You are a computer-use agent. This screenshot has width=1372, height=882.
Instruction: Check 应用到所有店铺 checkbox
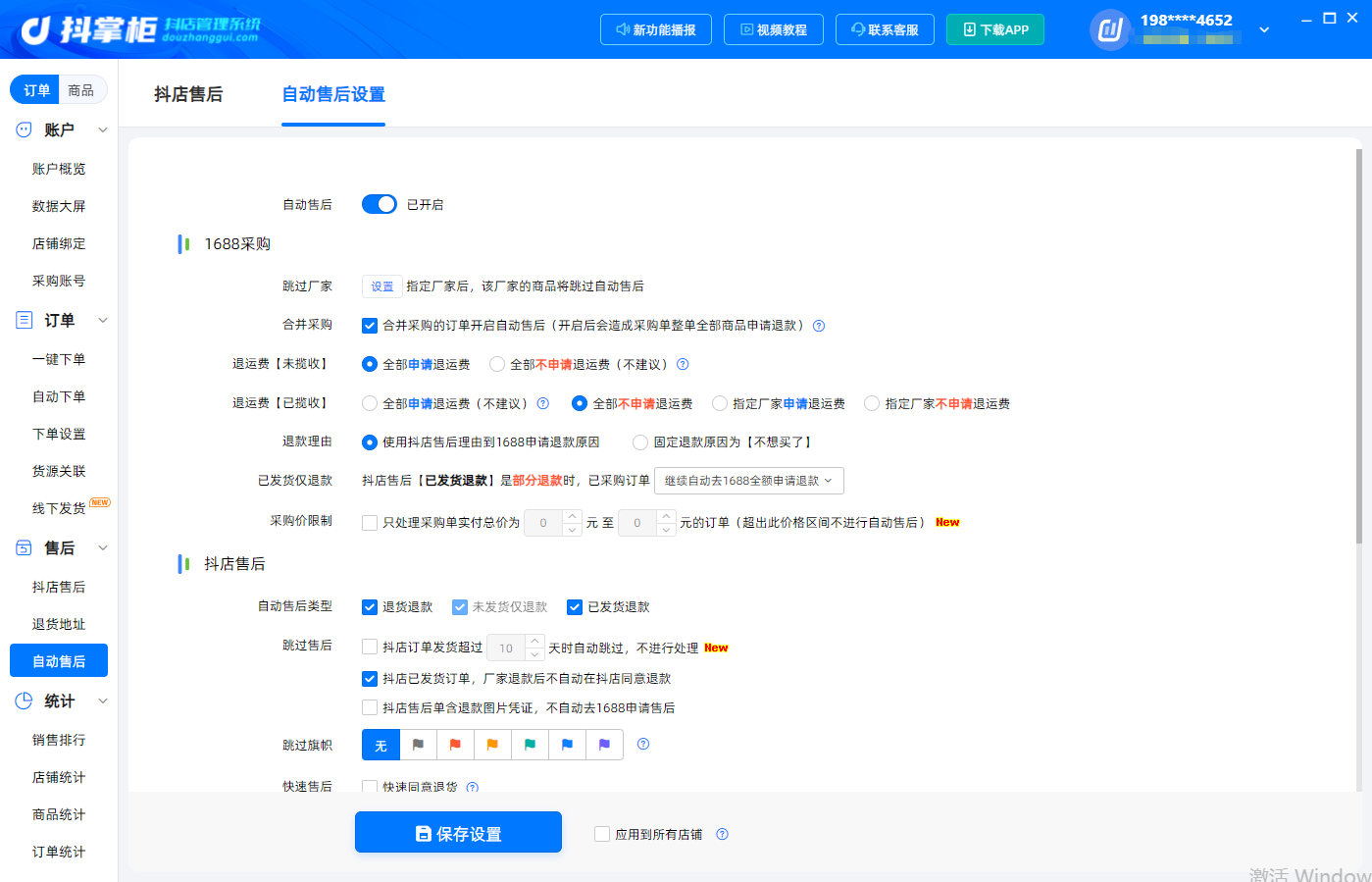point(602,834)
